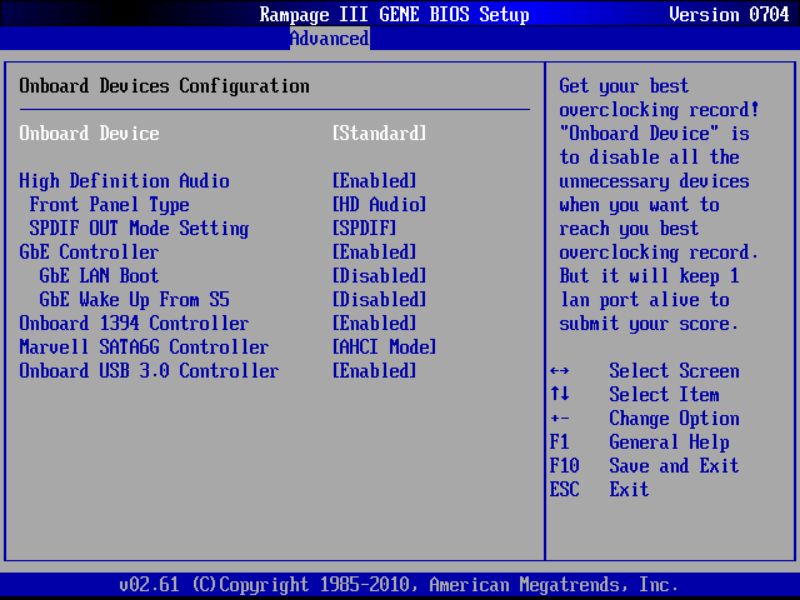This screenshot has width=800, height=600.
Task: Click the plus-minus Change Option icon
Action: (560, 418)
